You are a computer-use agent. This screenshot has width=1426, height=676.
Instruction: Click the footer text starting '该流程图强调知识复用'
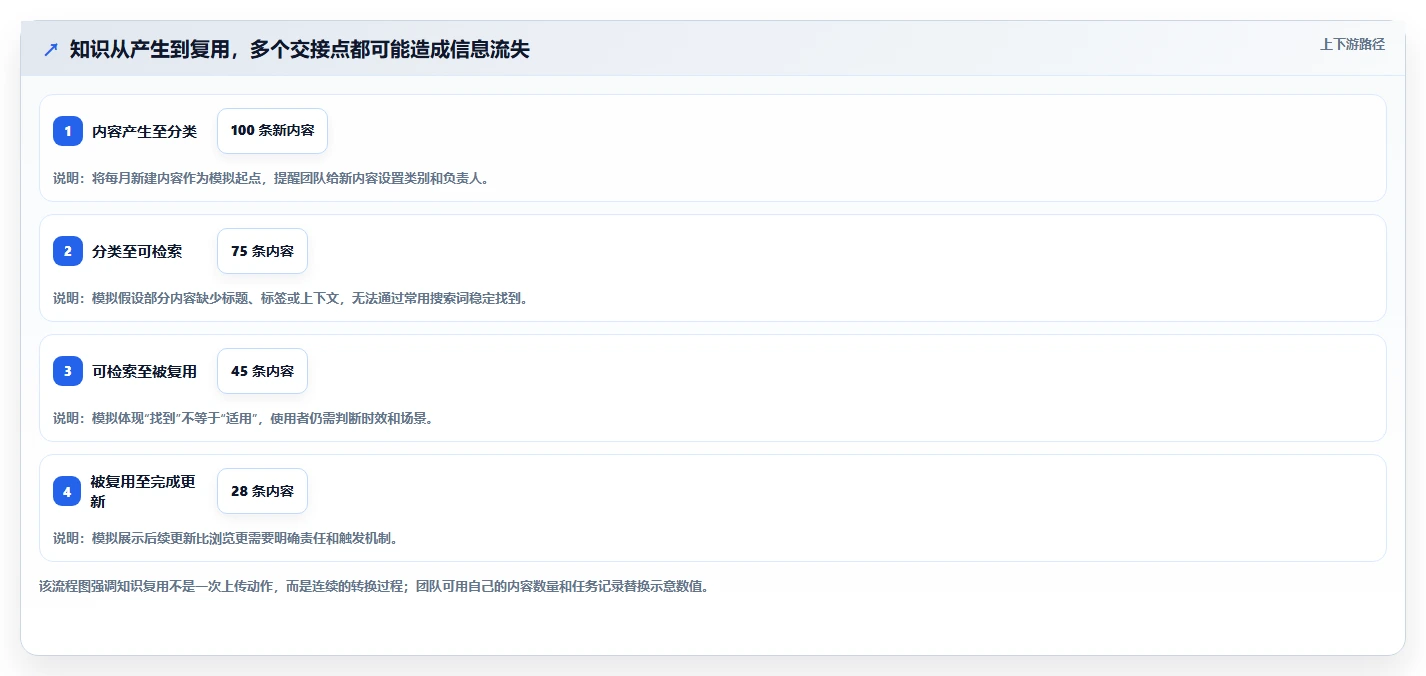[x=374, y=586]
